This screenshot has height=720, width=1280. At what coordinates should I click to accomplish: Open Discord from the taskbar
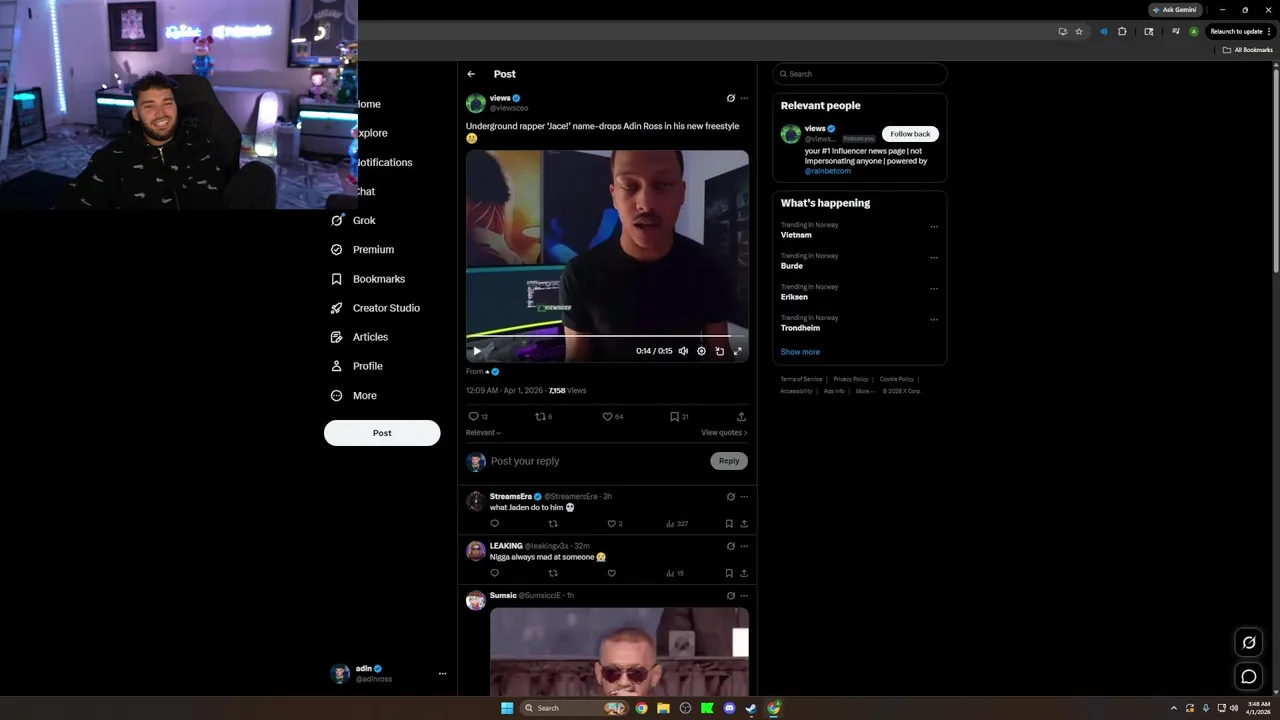tap(729, 708)
